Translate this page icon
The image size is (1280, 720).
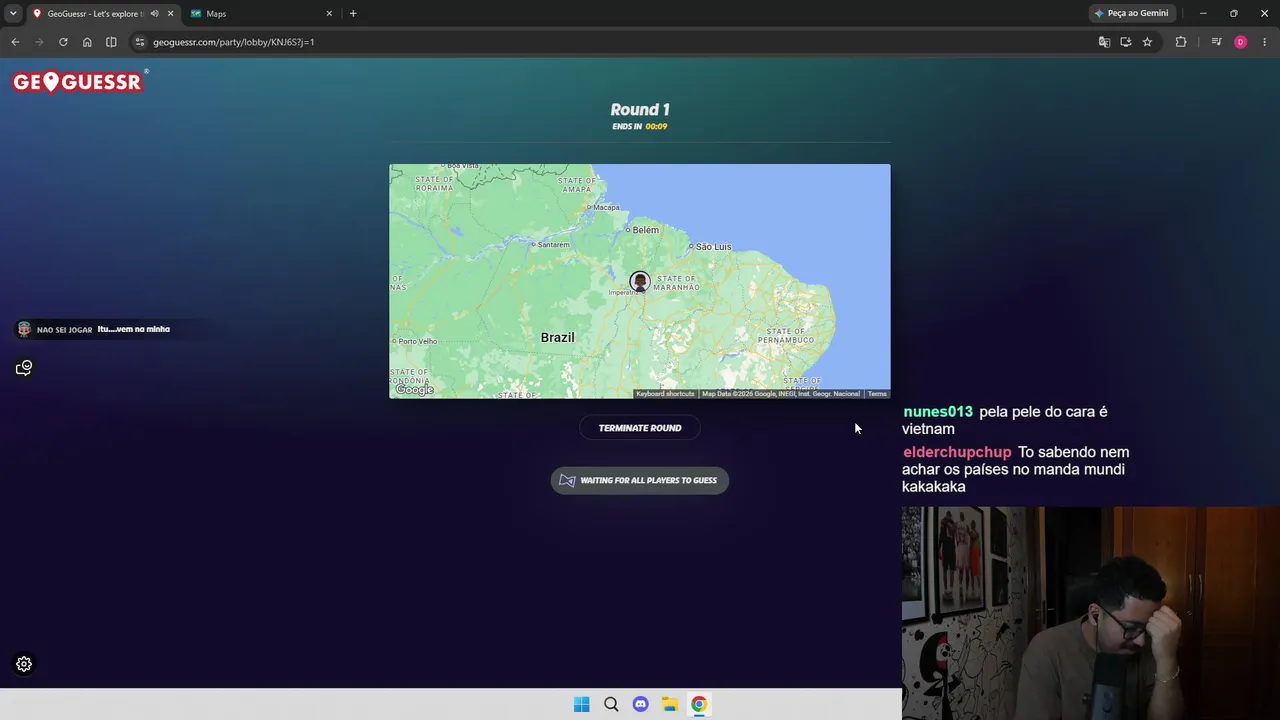pyautogui.click(x=1104, y=42)
